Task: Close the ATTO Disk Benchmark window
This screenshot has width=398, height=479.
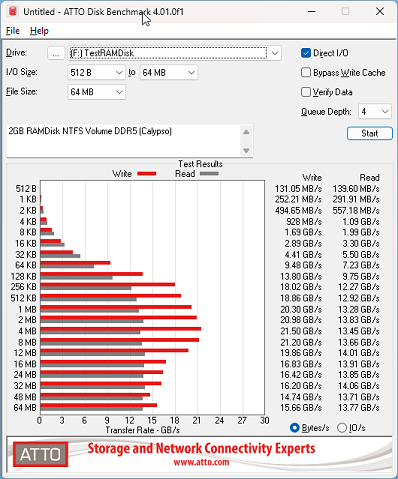Action: 380,12
